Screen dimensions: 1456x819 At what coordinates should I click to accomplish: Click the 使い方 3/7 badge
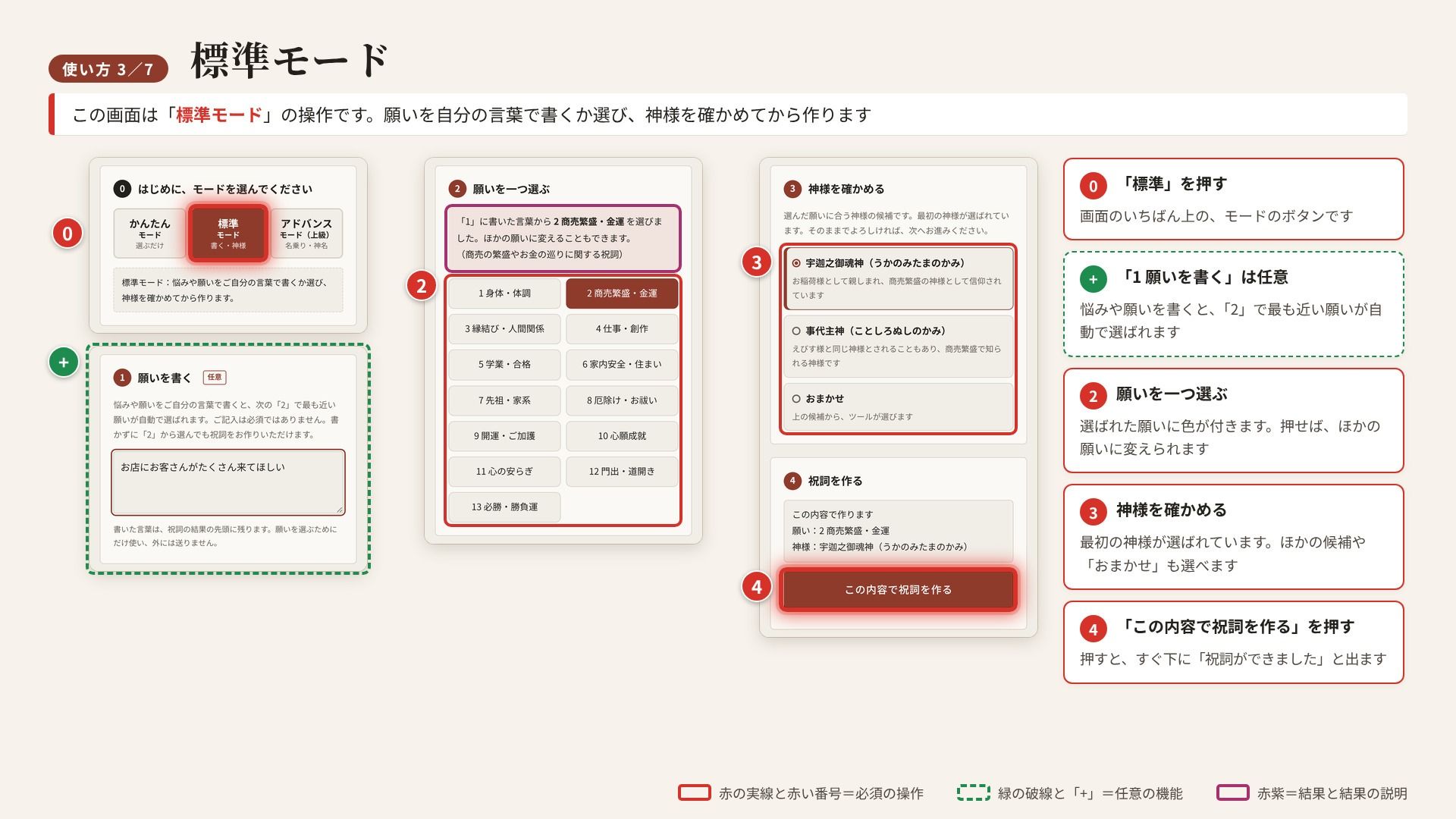(x=108, y=69)
